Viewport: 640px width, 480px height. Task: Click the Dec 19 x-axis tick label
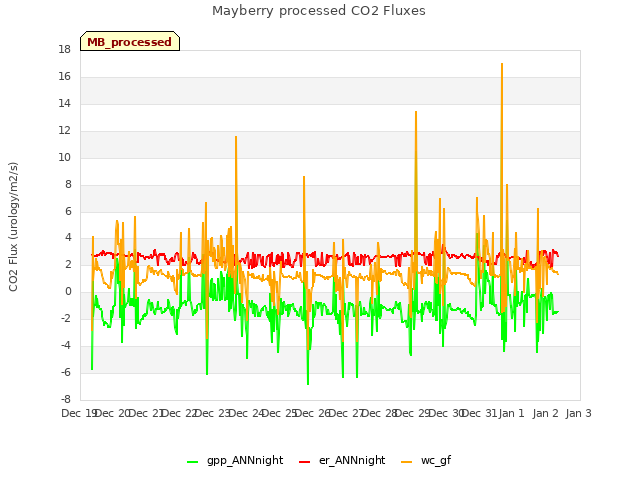click(79, 413)
